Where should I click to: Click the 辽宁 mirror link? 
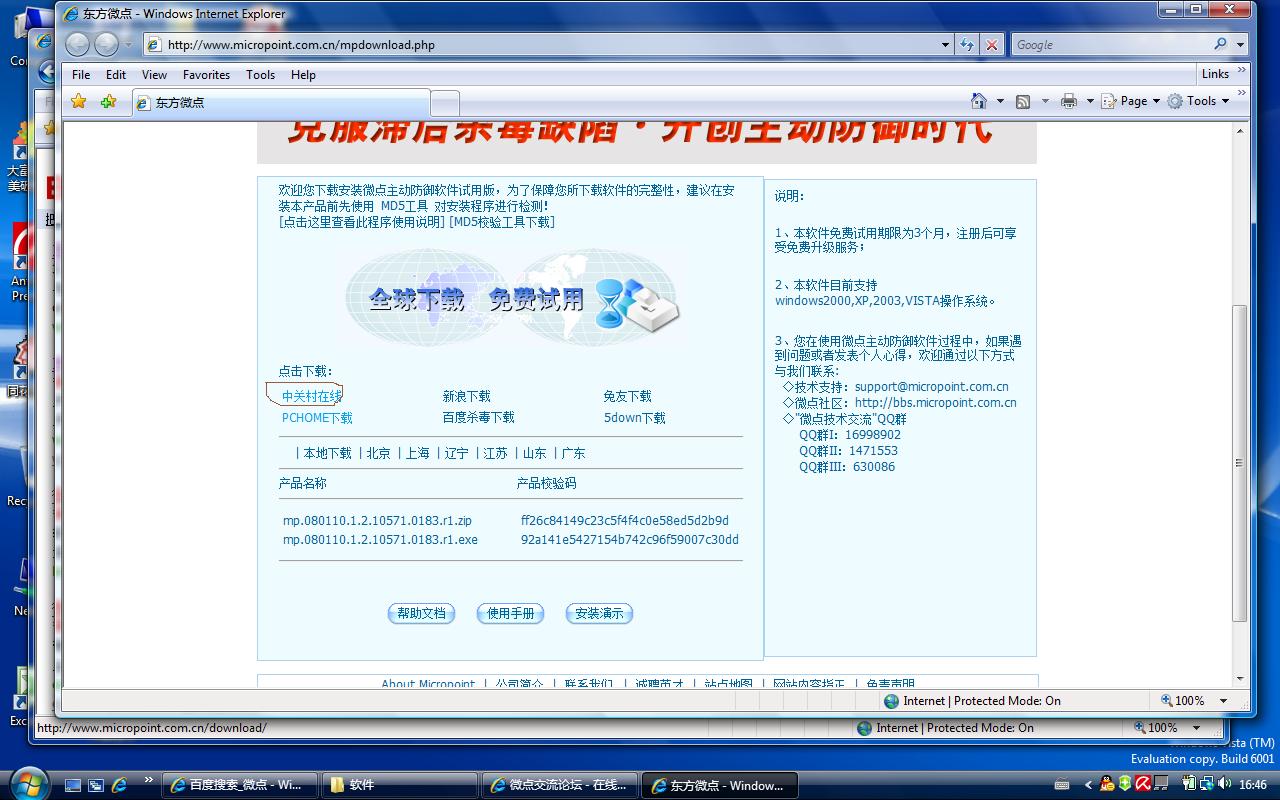tap(457, 453)
